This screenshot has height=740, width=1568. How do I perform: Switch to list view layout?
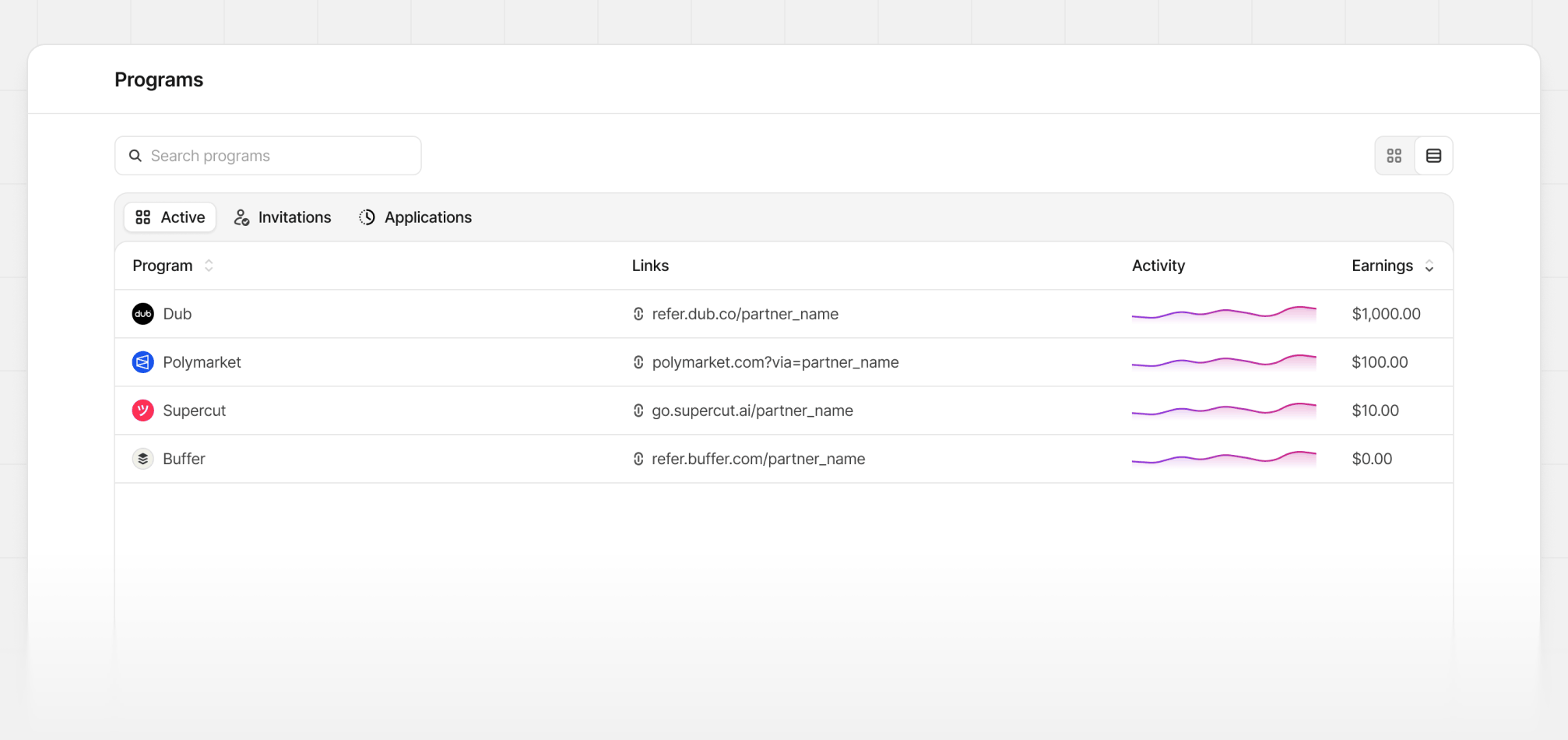click(1433, 156)
